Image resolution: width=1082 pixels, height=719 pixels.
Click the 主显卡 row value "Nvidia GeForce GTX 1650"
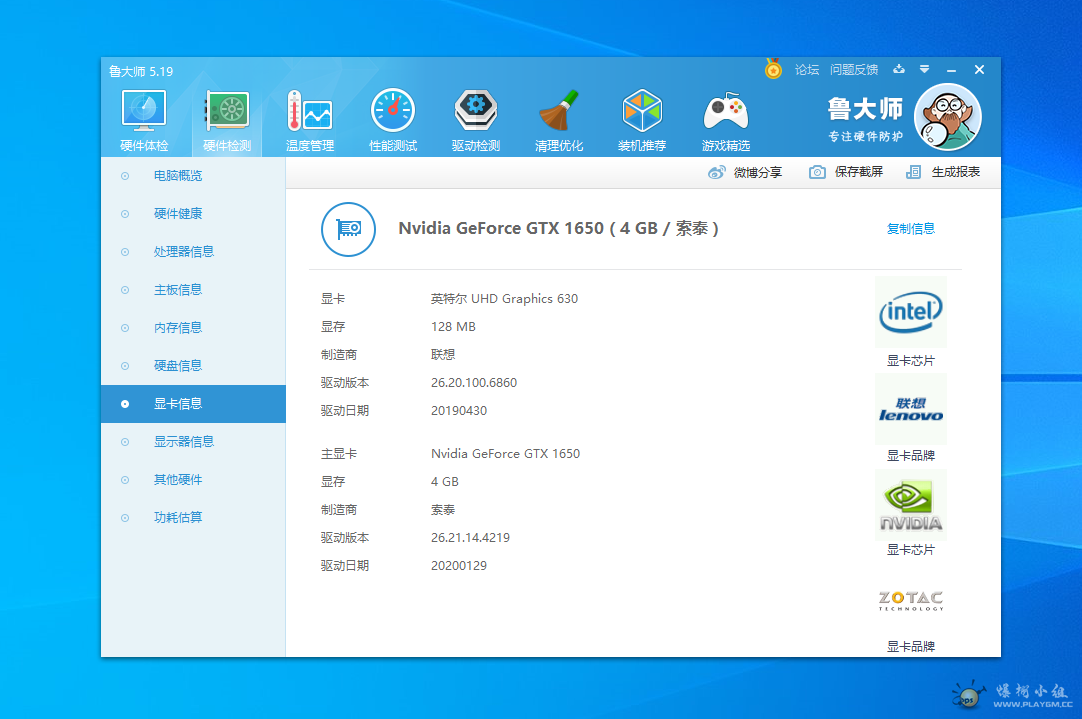pyautogui.click(x=506, y=454)
